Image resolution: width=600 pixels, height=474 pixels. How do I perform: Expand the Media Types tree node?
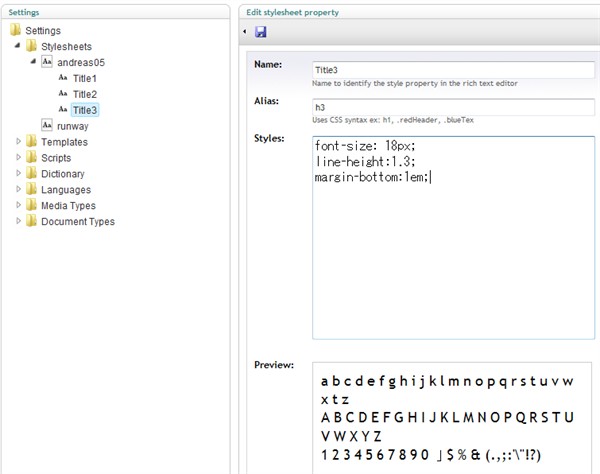pos(18,205)
